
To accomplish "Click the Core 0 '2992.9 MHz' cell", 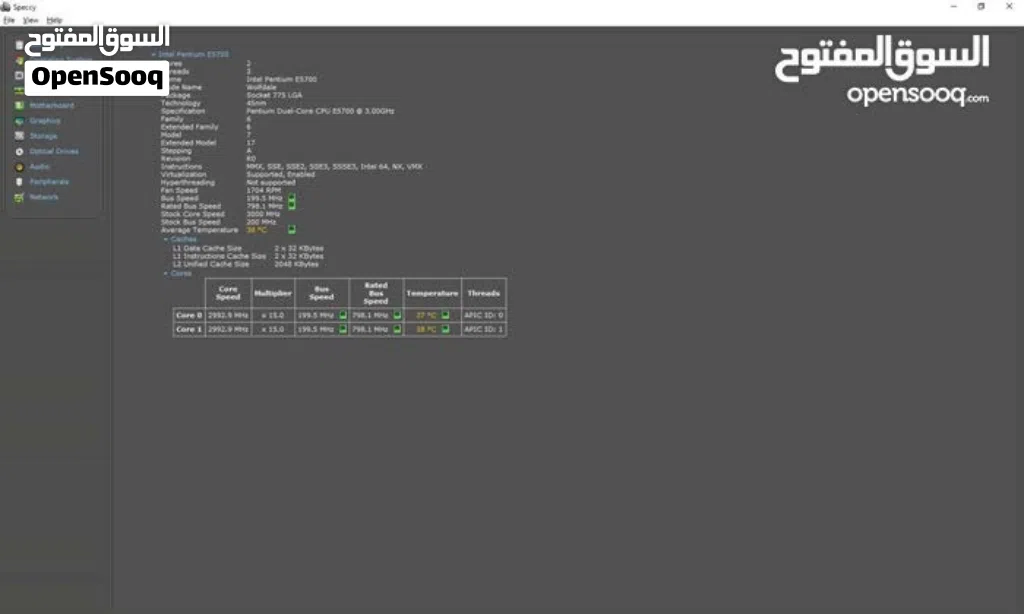I will 228,315.
